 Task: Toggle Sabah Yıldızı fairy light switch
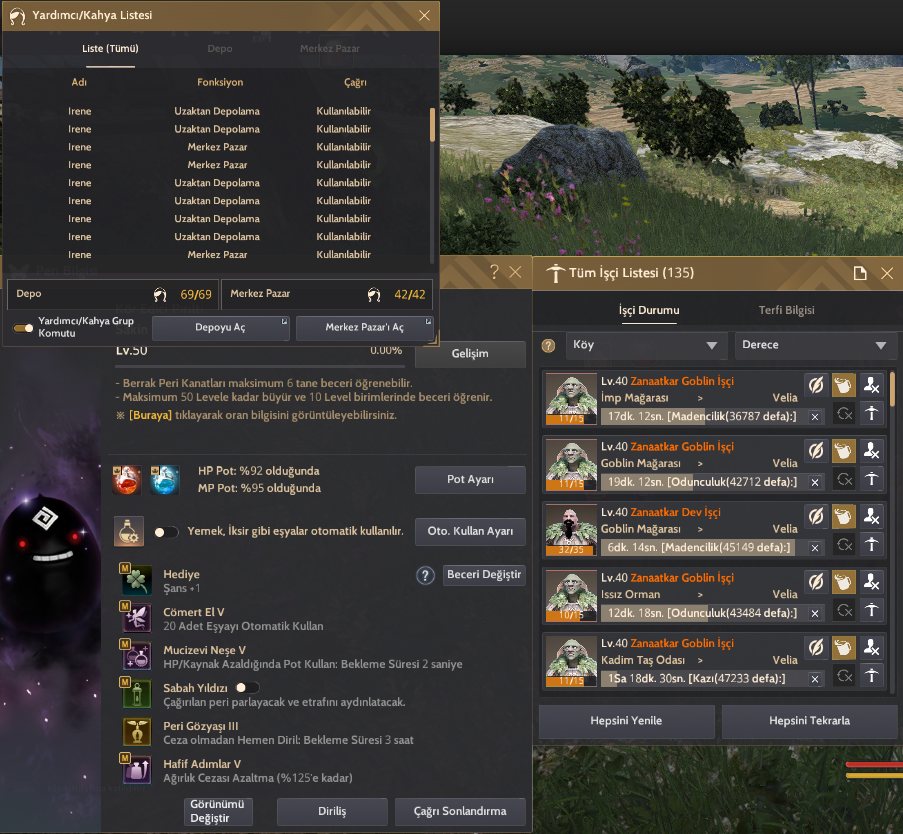(248, 688)
